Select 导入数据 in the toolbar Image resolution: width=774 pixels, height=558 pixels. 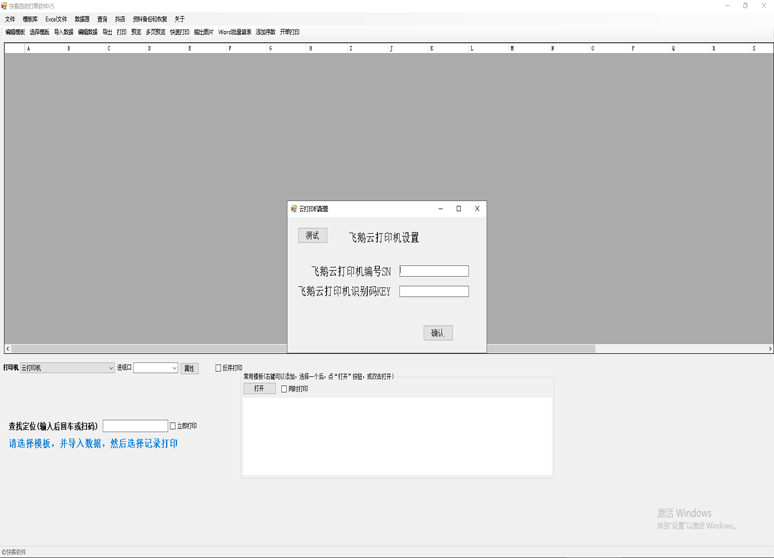64,32
